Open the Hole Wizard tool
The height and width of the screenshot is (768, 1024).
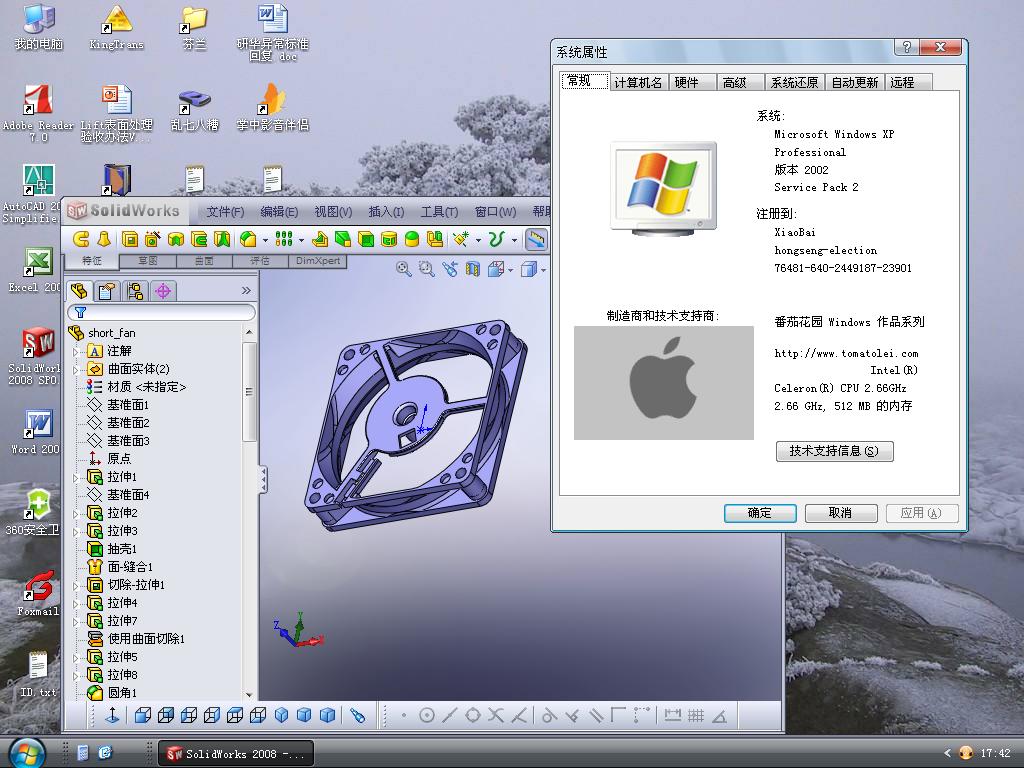point(152,240)
